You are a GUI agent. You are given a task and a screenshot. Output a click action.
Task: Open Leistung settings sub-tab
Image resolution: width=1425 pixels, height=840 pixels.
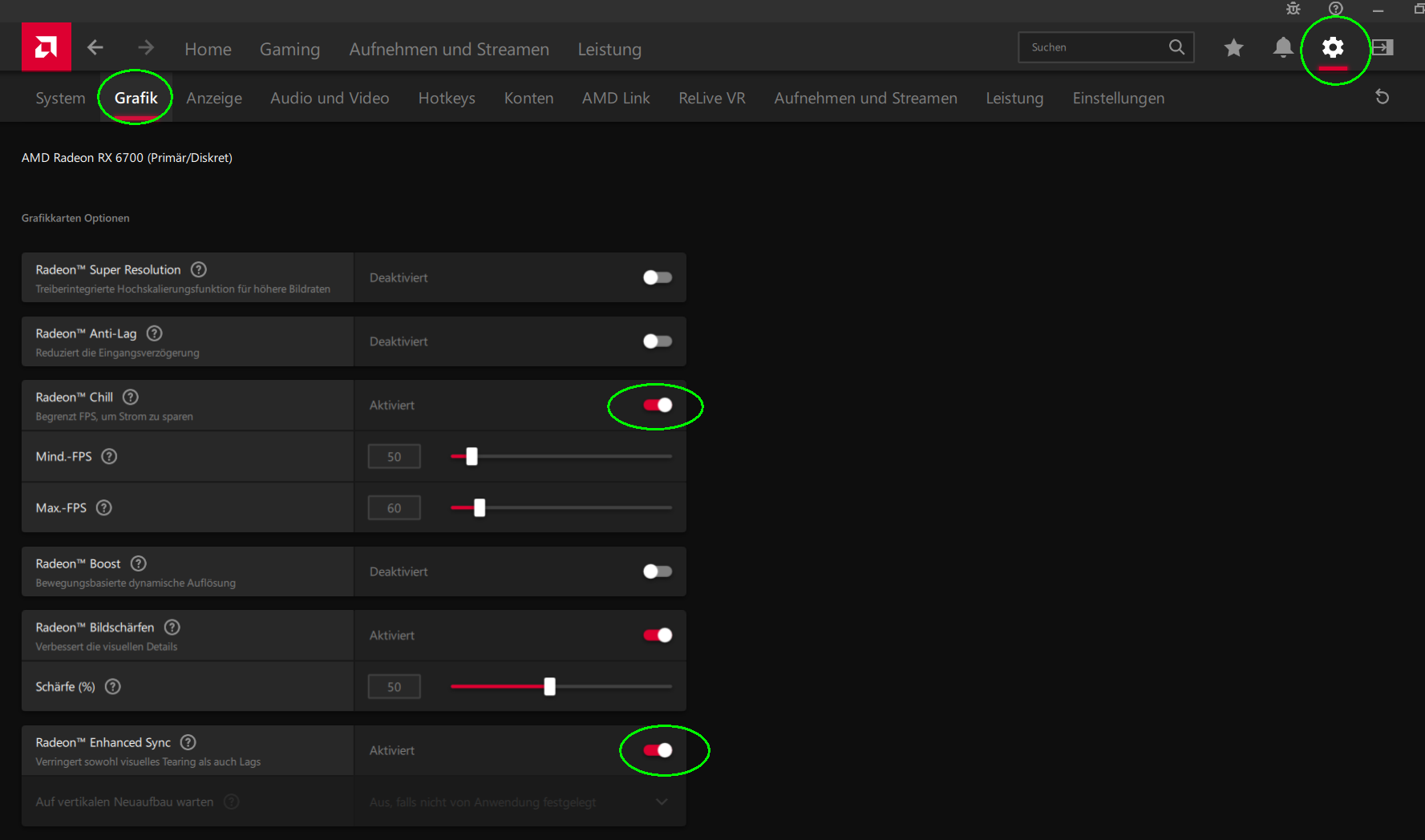1014,98
